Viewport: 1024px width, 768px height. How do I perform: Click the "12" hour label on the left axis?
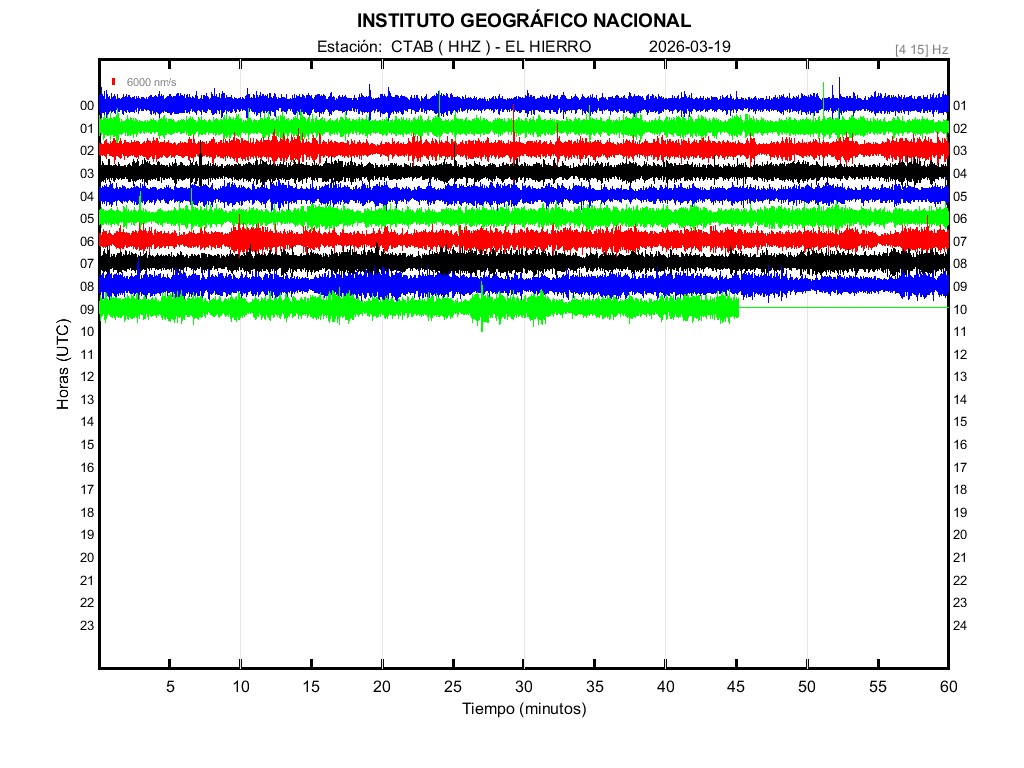(87, 377)
